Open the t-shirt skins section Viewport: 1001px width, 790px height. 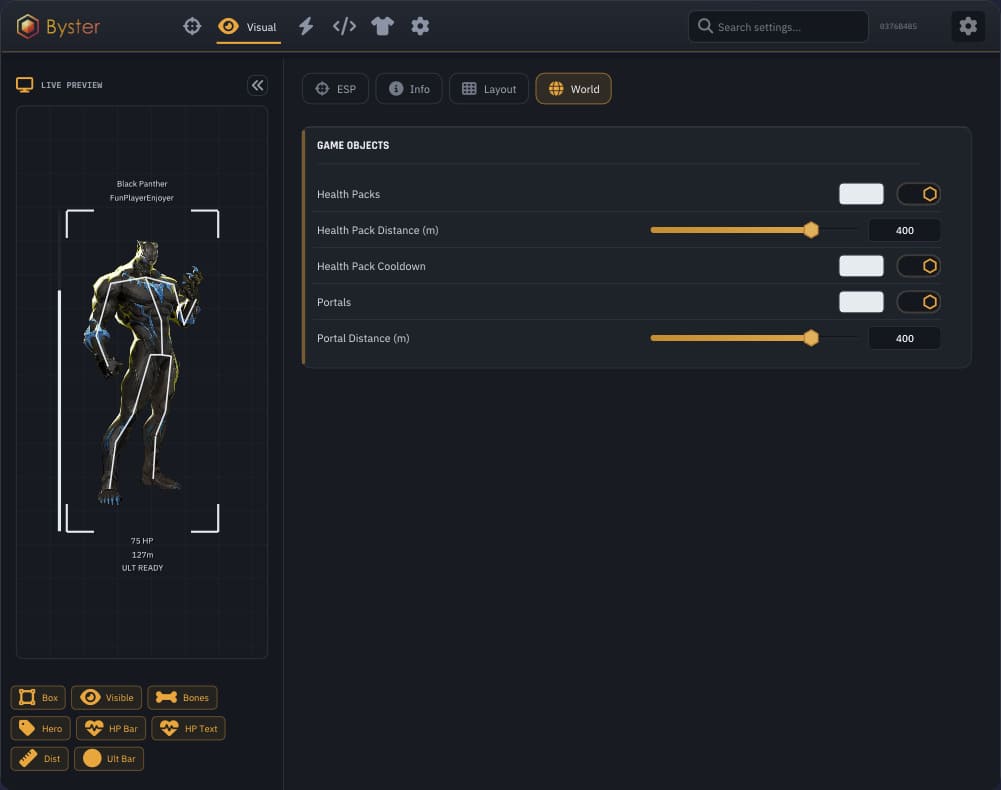[382, 26]
